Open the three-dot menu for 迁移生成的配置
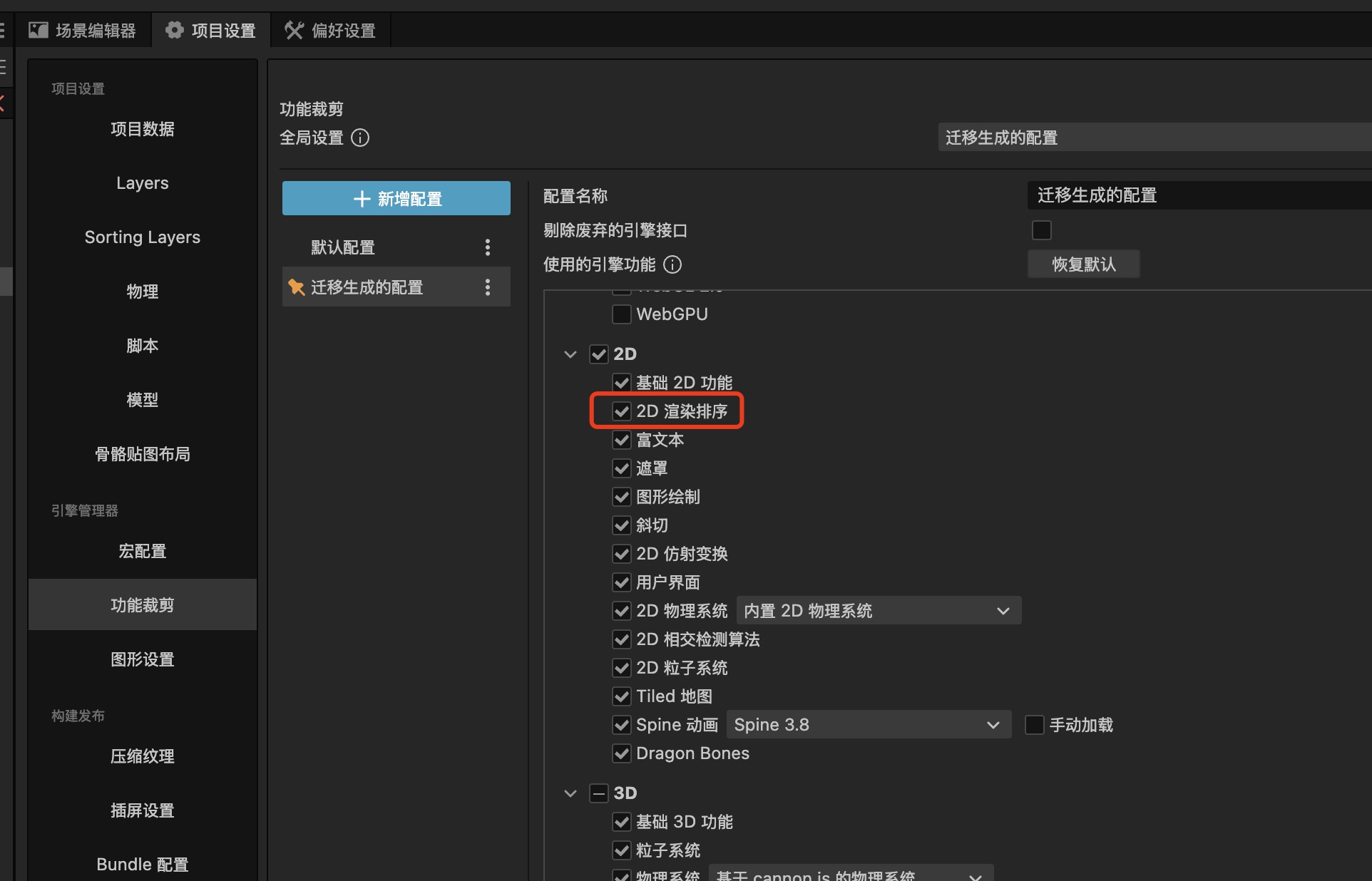This screenshot has height=881, width=1372. (488, 287)
